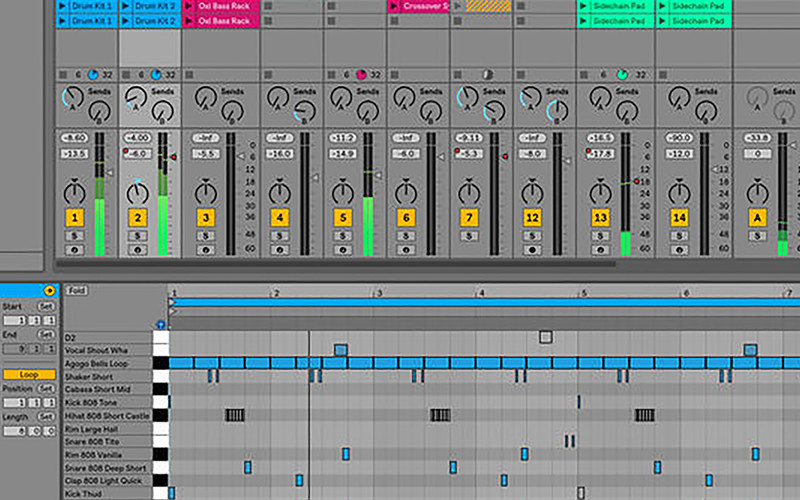Select the Cabasa Short Mid row label
Image resolution: width=800 pixels, height=500 pixels.
click(97, 389)
